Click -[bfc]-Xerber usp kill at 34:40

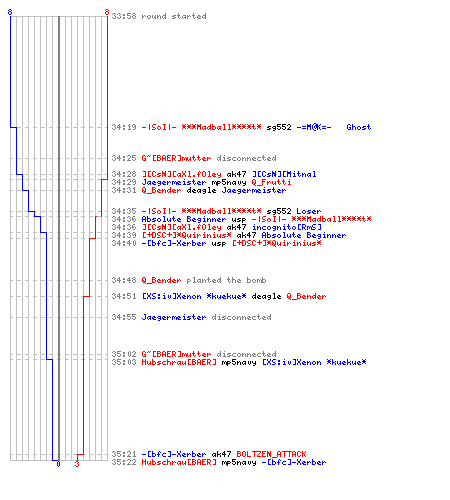(216, 243)
